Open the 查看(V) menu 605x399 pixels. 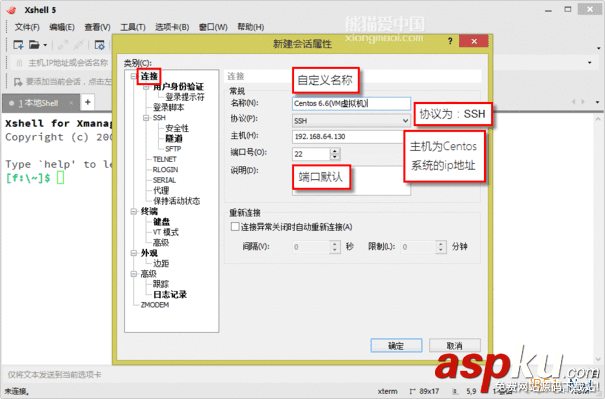click(x=97, y=27)
